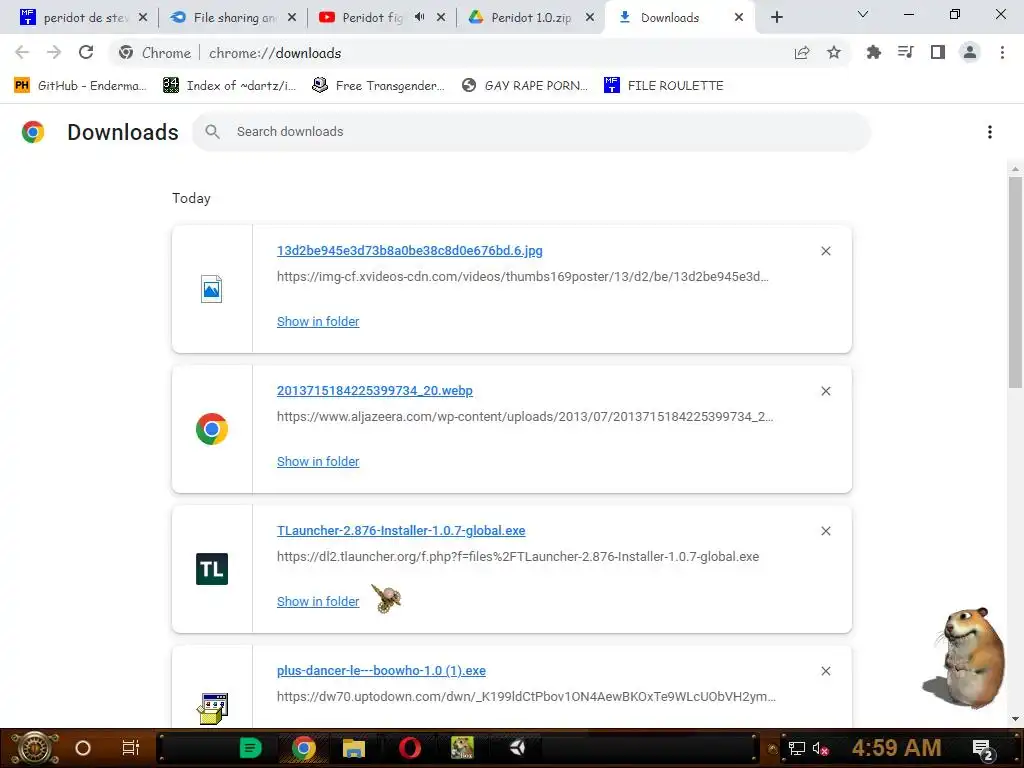Screen dimensions: 1024x768
Task: Open the 'FILE ROULETTE' bookmark
Action: pos(664,86)
